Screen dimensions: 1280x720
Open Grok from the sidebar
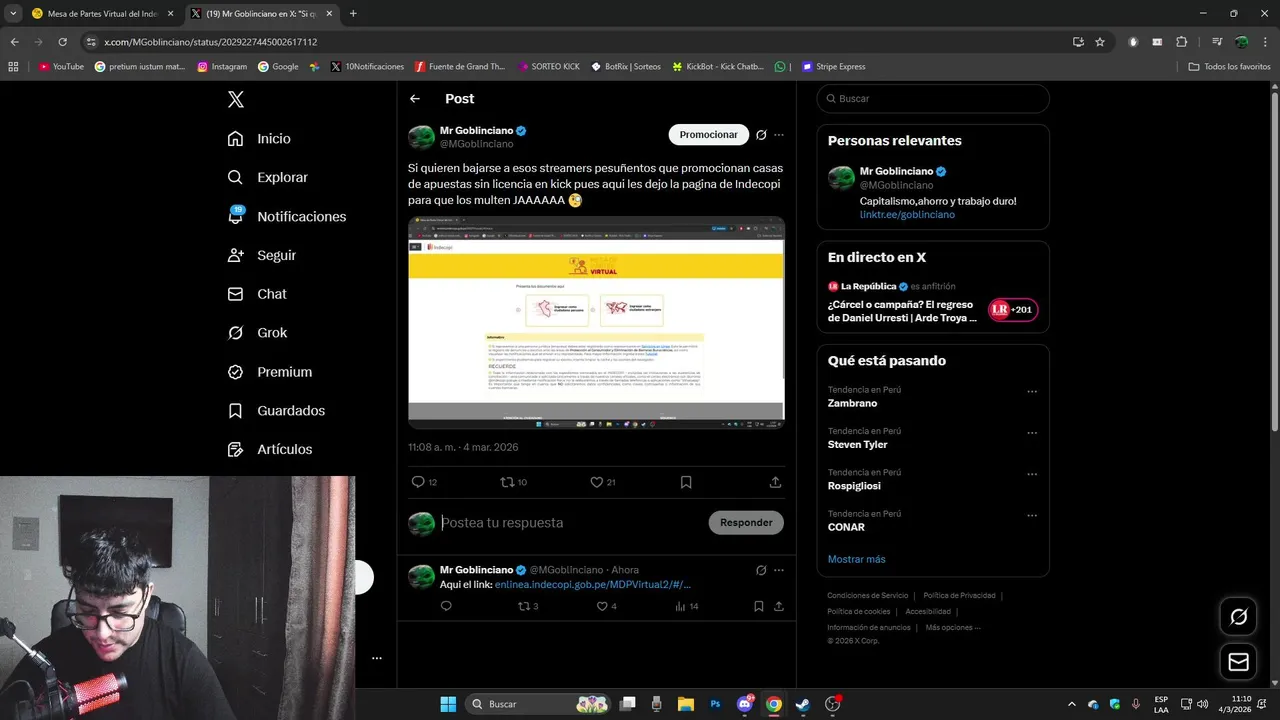click(257, 333)
